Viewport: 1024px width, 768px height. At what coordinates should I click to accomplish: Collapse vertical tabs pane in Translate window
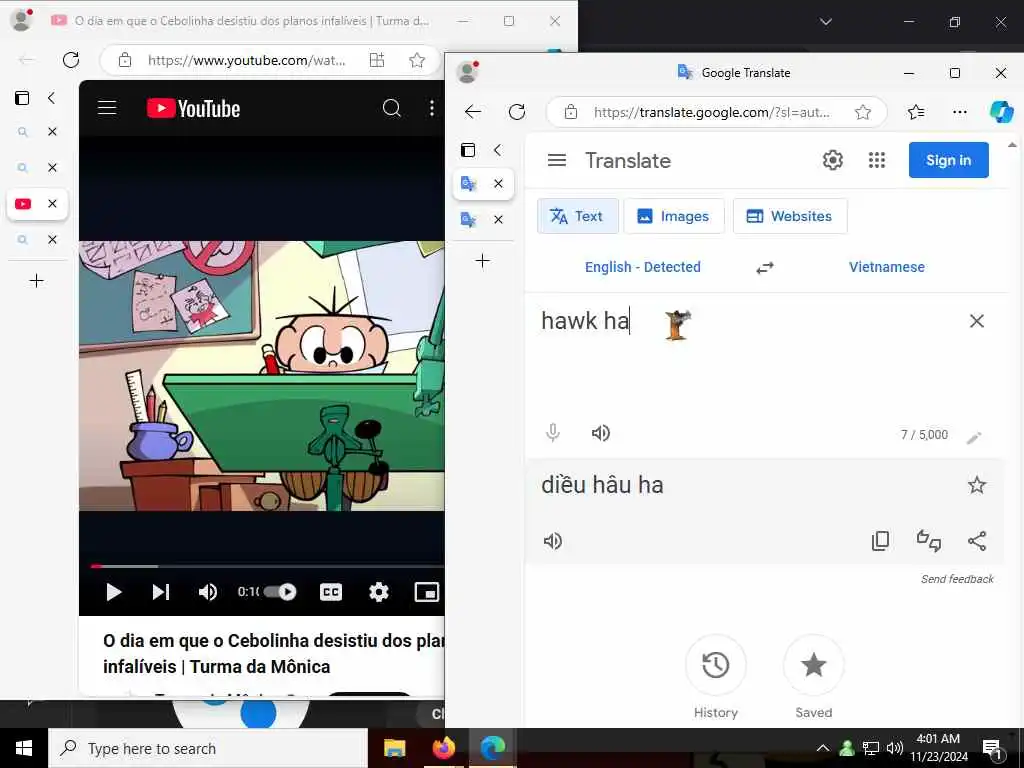[x=498, y=150]
